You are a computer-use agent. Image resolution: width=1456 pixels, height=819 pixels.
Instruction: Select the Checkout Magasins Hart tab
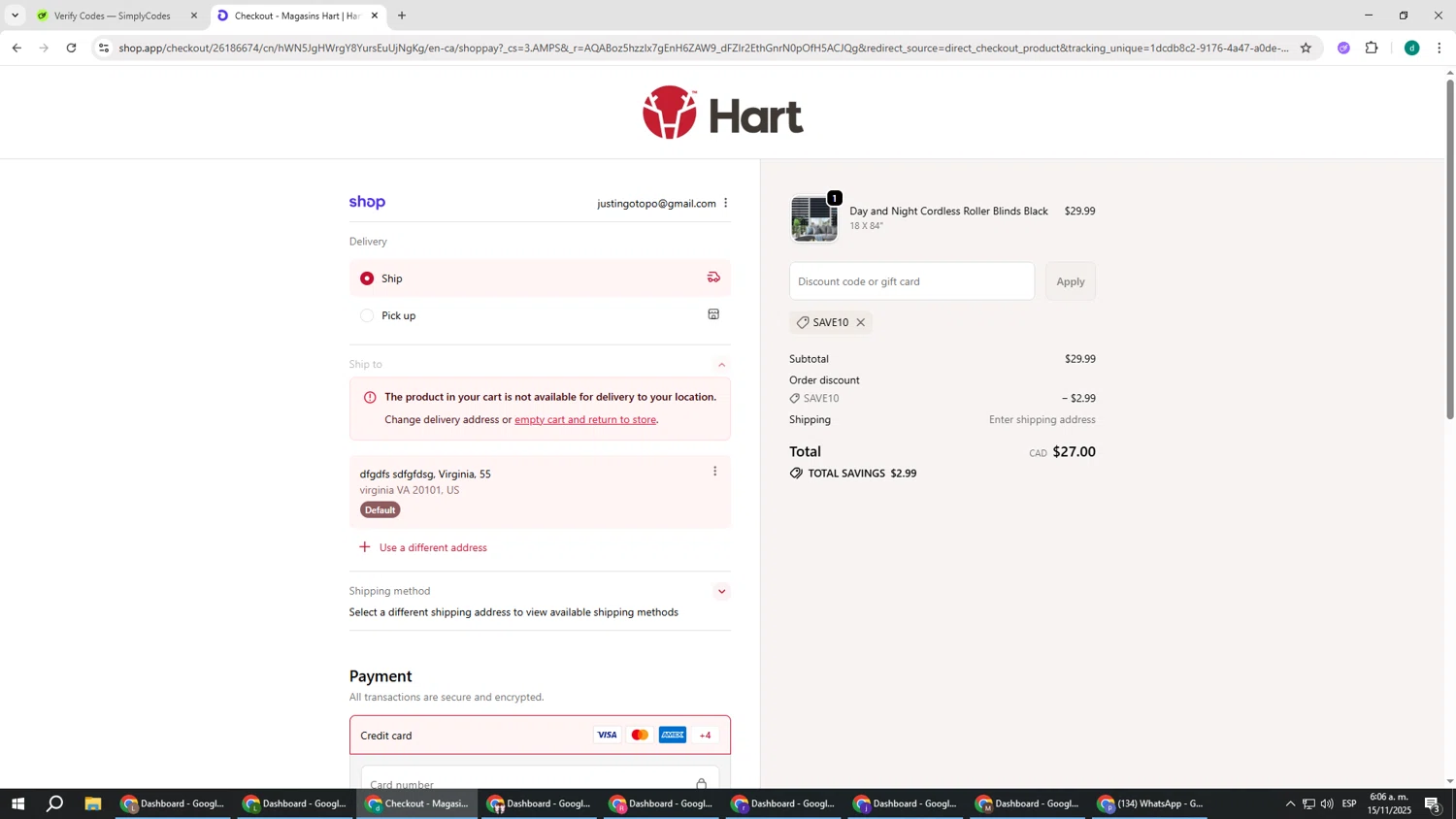pyautogui.click(x=297, y=16)
